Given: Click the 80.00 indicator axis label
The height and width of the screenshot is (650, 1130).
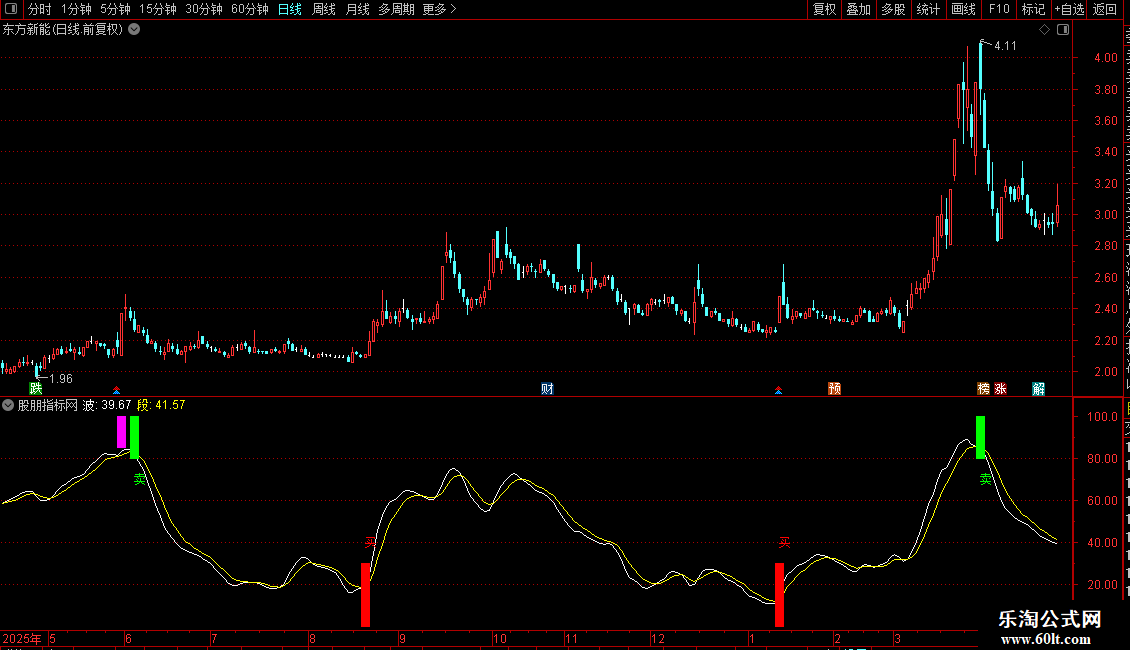Looking at the screenshot, I should pyautogui.click(x=1103, y=459).
